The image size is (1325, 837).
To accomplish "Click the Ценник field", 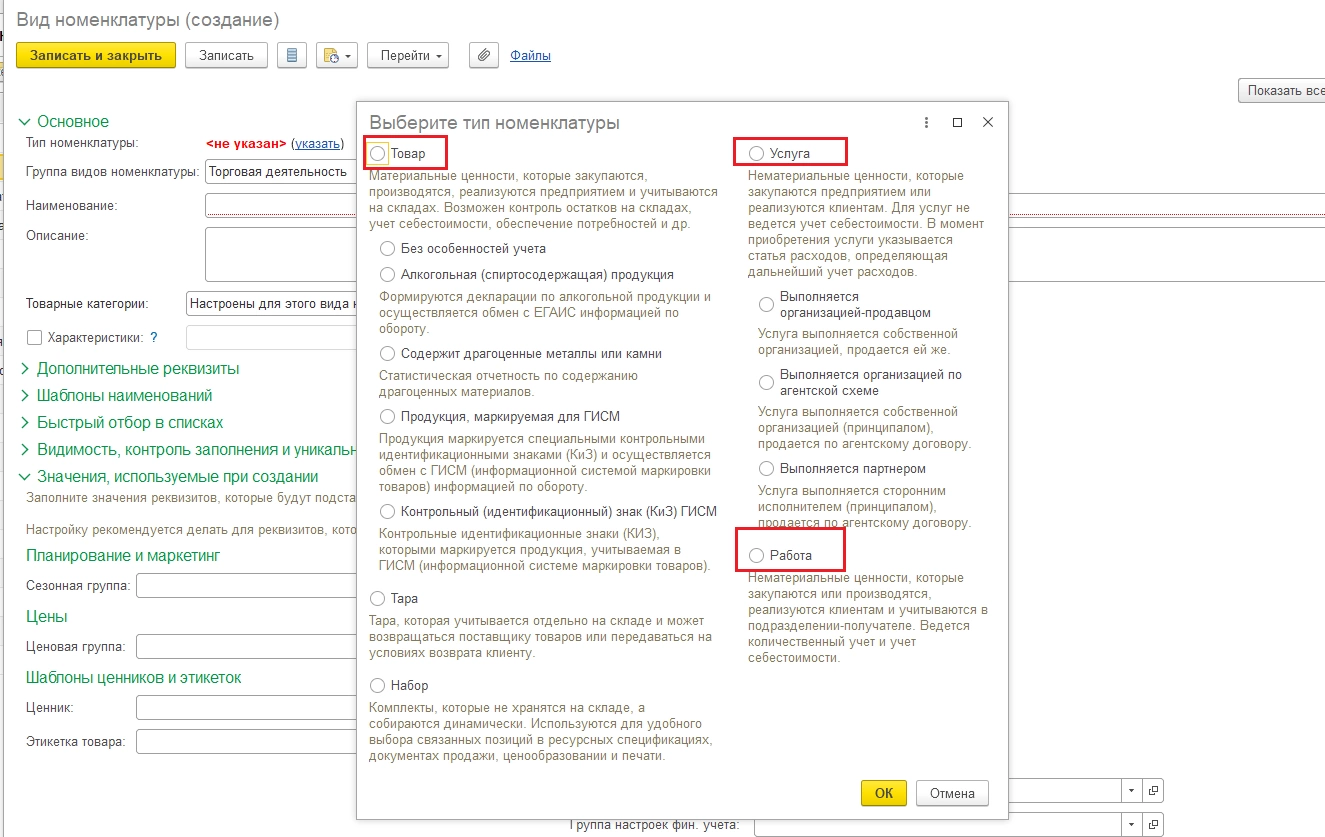I will click(x=246, y=708).
